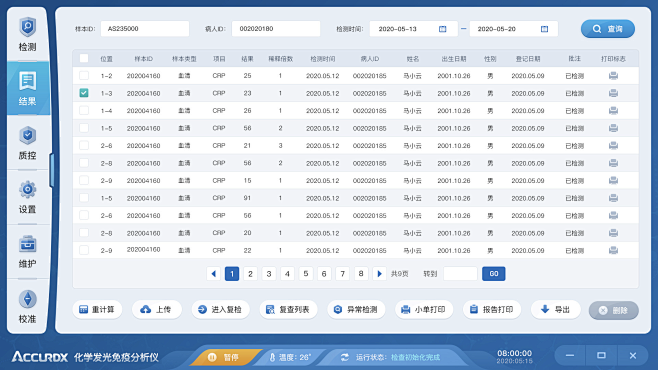Click the 暂停 pause icon button
The image size is (658, 370).
pos(212,357)
